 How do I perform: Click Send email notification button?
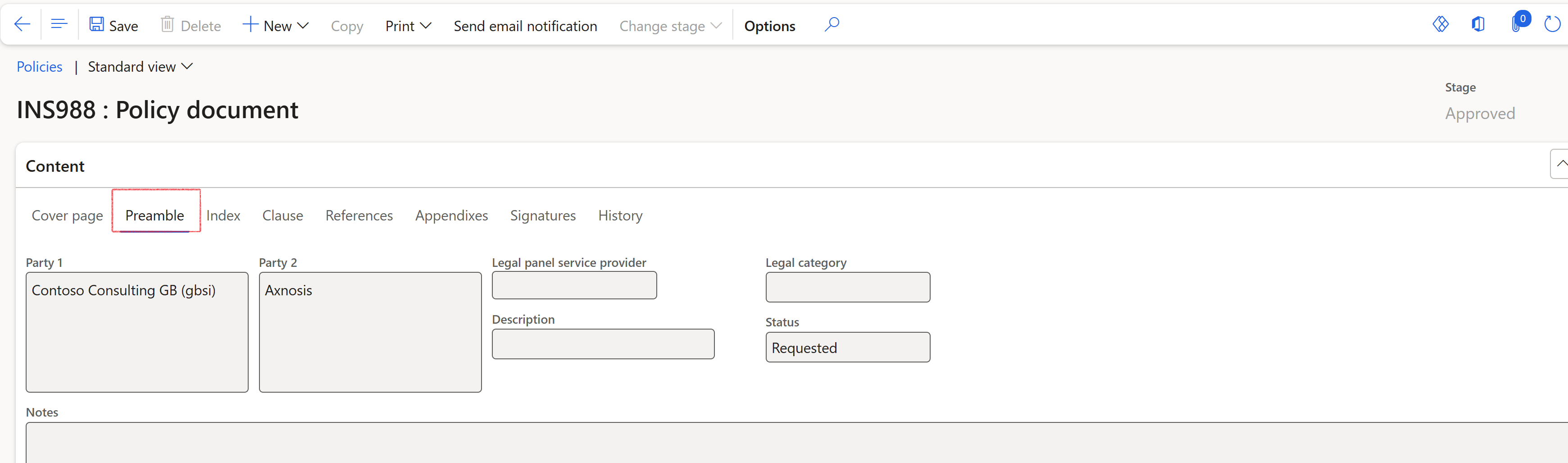(525, 26)
